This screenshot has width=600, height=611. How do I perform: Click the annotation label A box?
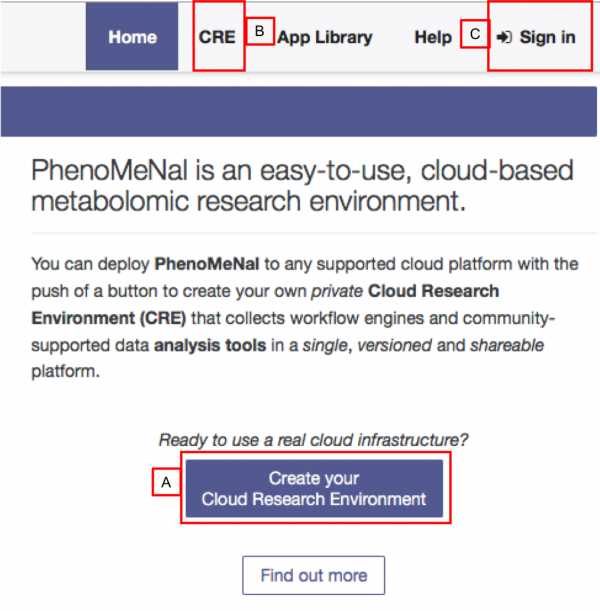click(166, 482)
